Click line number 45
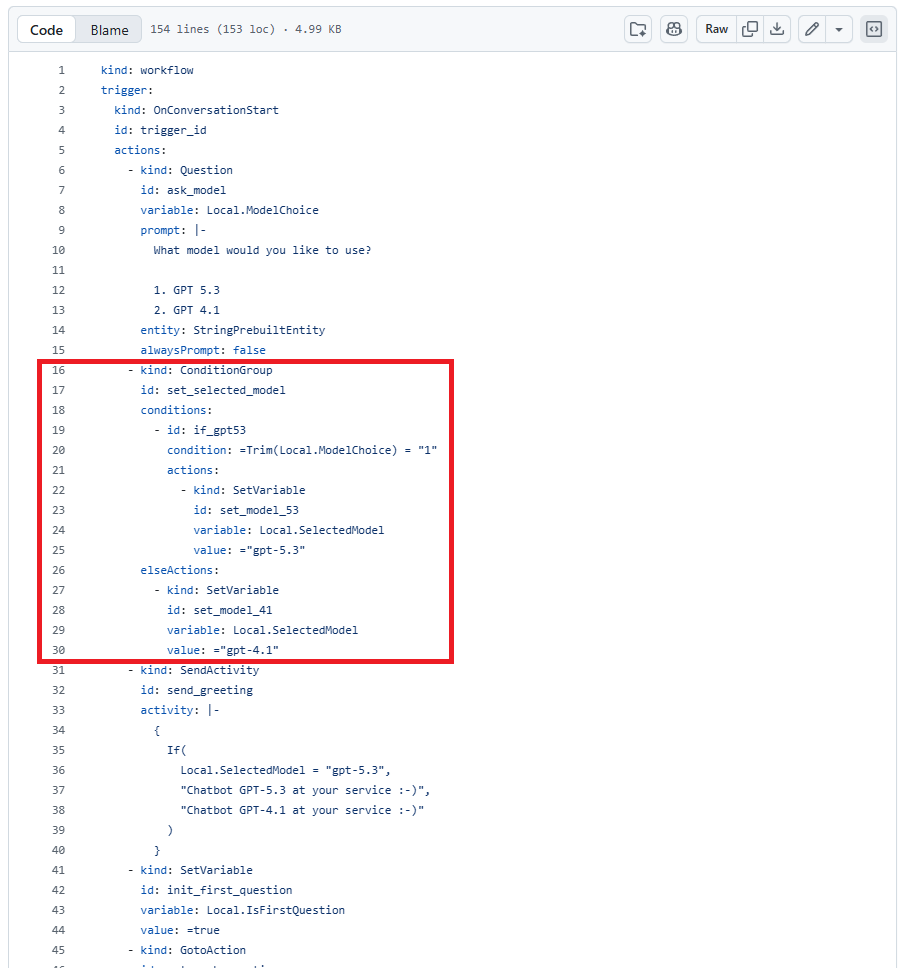The height and width of the screenshot is (968, 905). coord(58,950)
